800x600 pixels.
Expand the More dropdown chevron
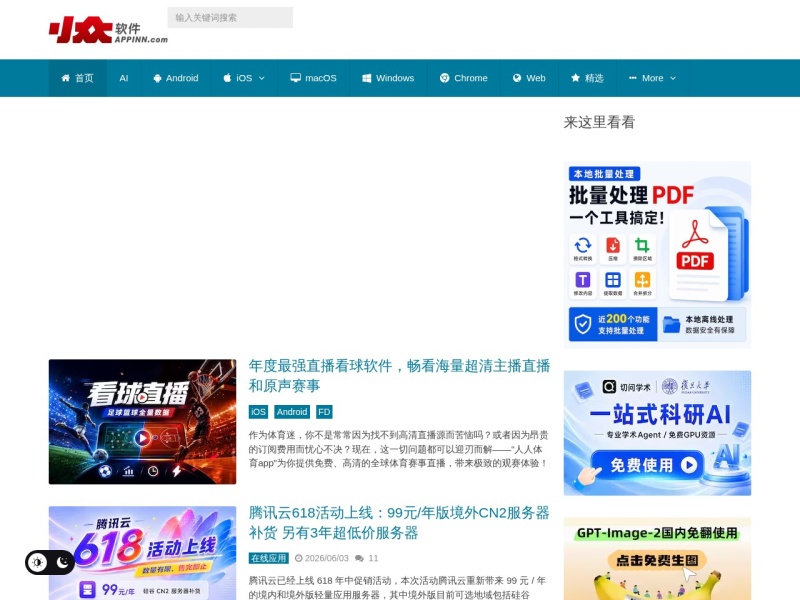coord(673,78)
